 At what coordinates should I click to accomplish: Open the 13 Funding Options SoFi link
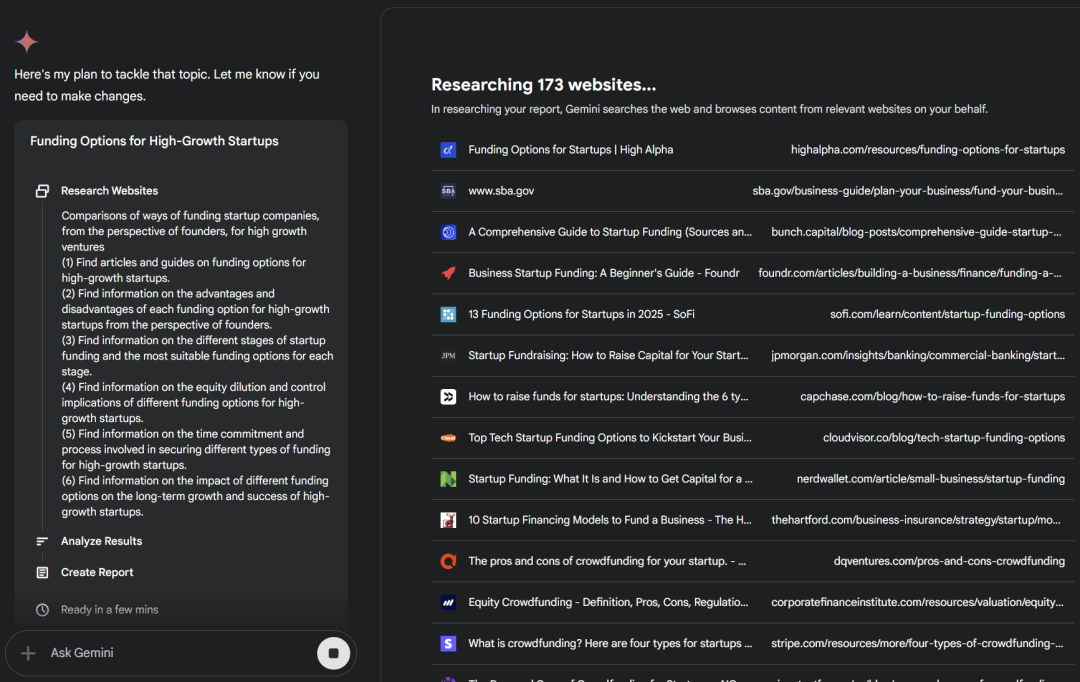(581, 314)
